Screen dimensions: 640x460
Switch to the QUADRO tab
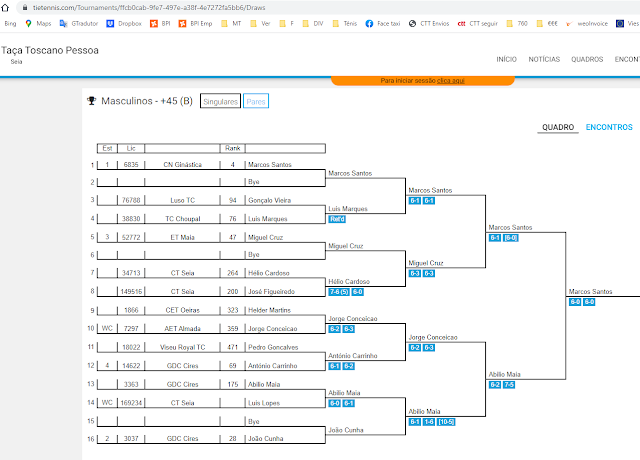point(558,127)
